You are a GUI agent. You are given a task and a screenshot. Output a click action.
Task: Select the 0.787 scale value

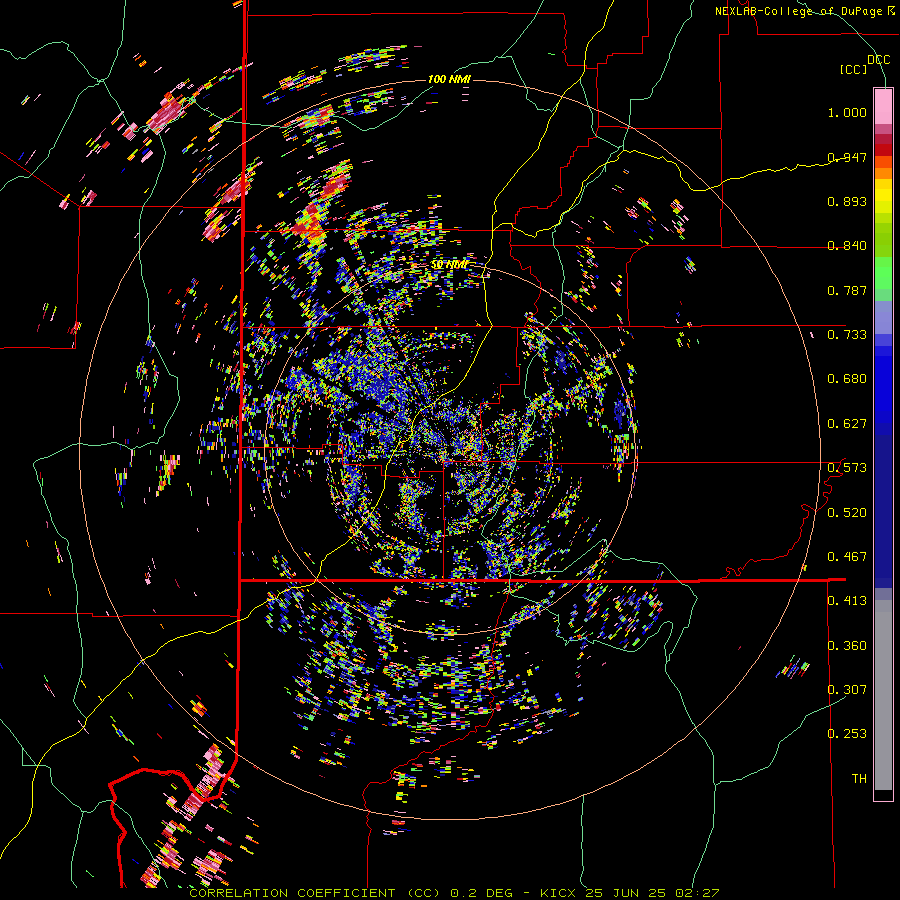tap(847, 290)
